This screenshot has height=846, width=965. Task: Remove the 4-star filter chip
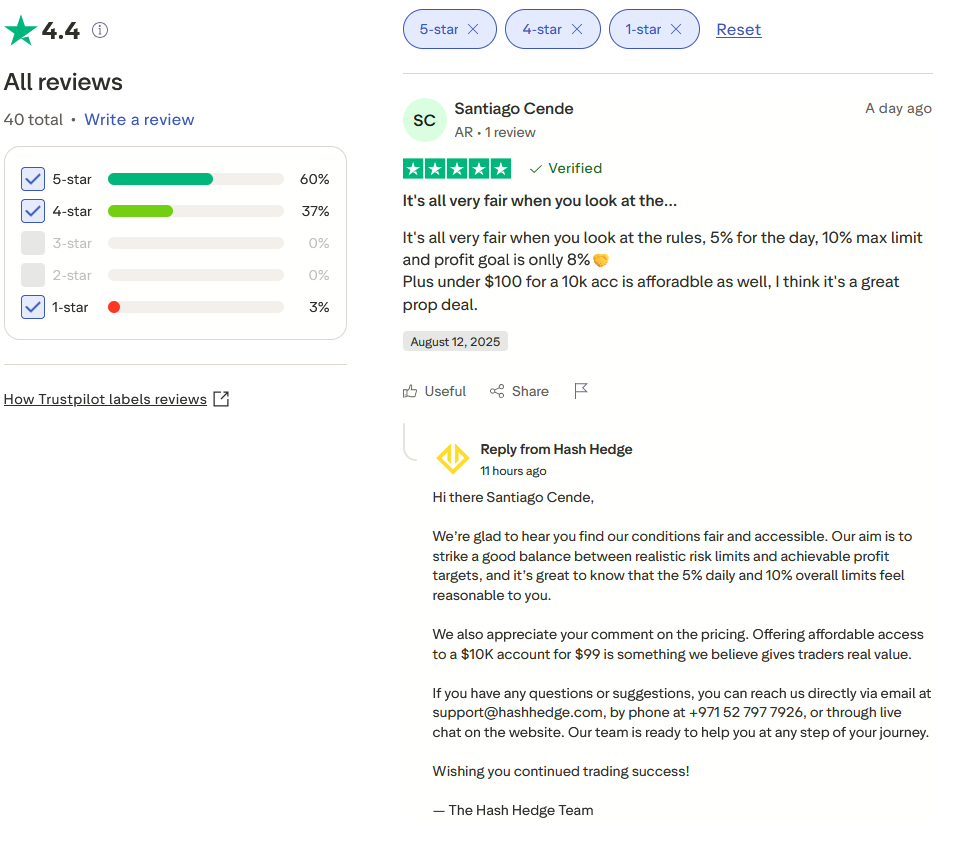point(577,29)
